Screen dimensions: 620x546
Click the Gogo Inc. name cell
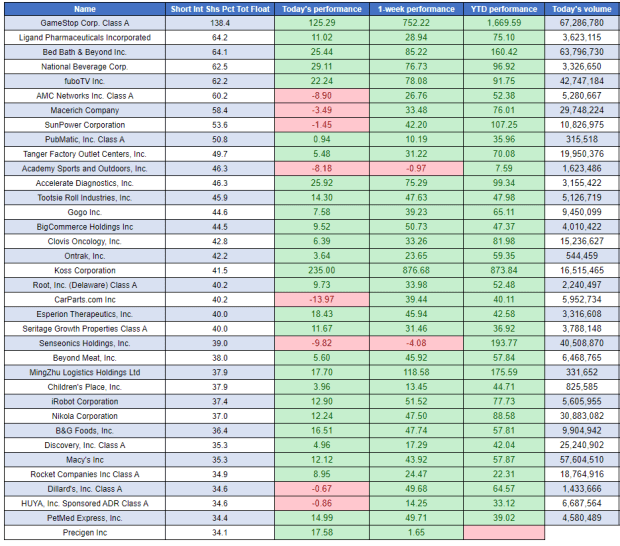click(85, 212)
